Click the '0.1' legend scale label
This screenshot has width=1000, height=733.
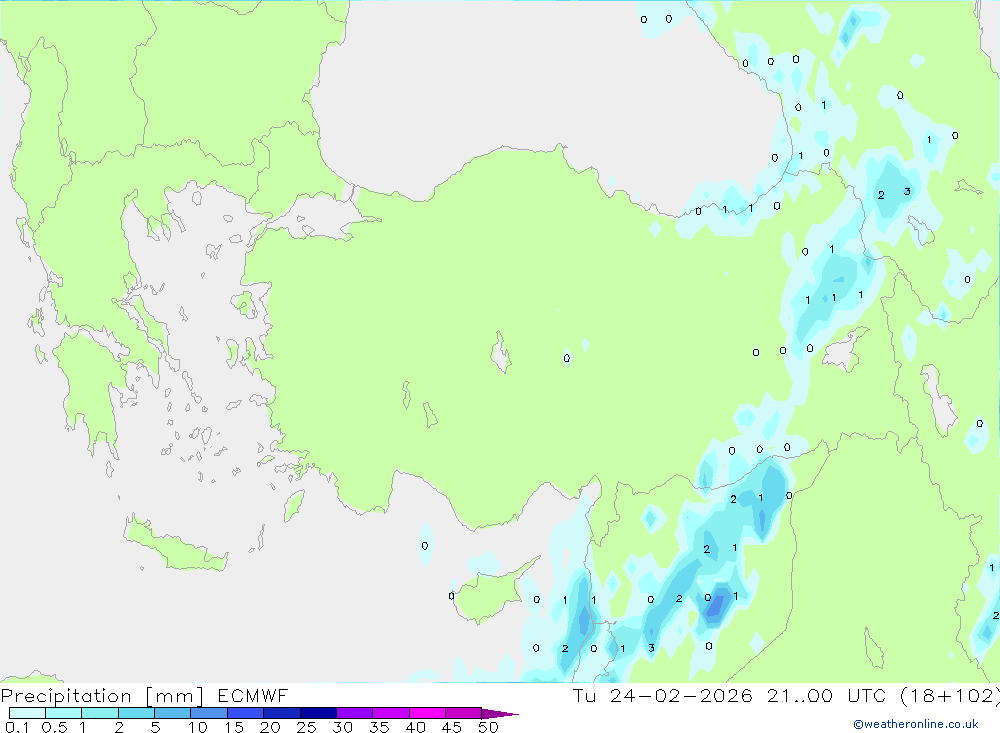[17, 727]
